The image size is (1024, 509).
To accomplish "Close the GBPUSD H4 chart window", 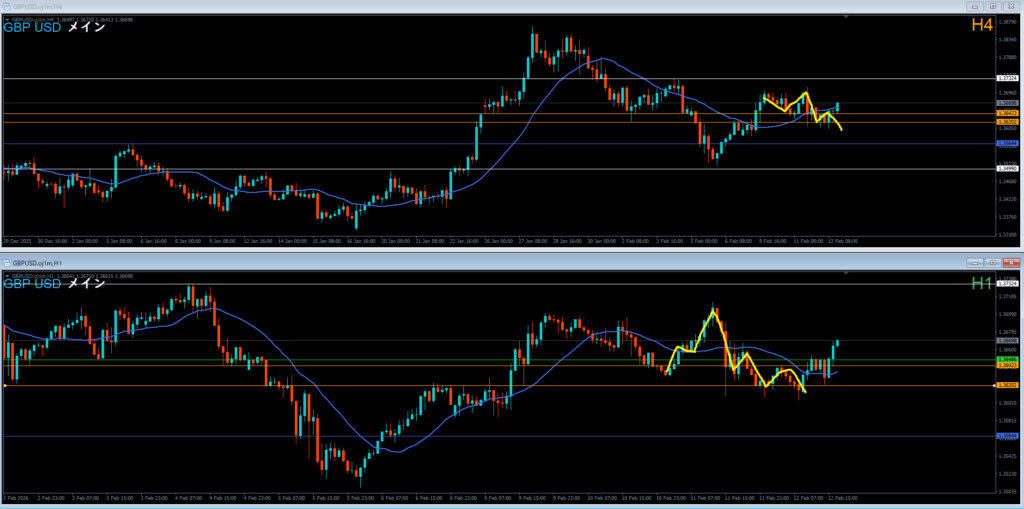I will click(x=1011, y=5).
